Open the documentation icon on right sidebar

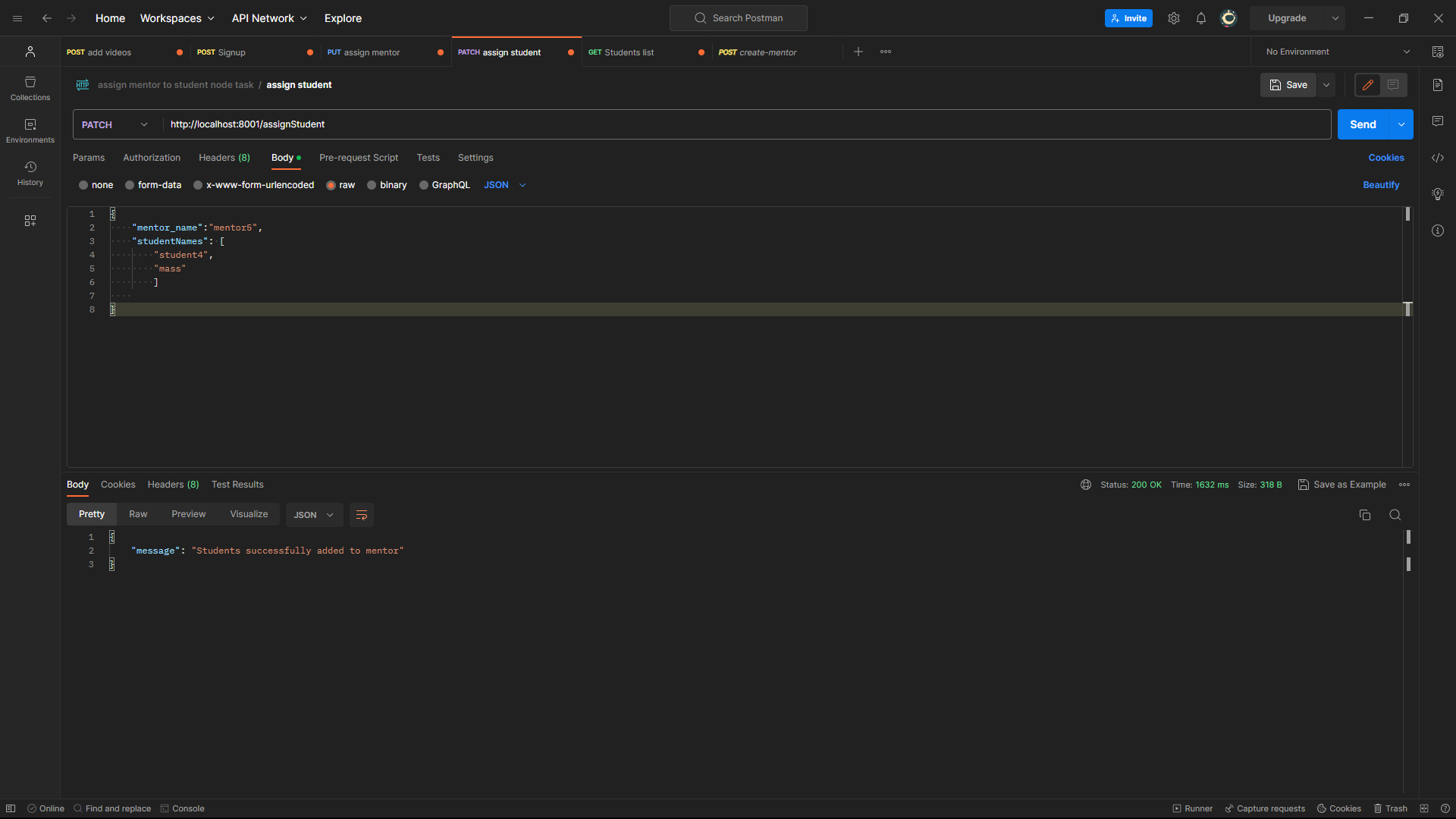(1439, 85)
